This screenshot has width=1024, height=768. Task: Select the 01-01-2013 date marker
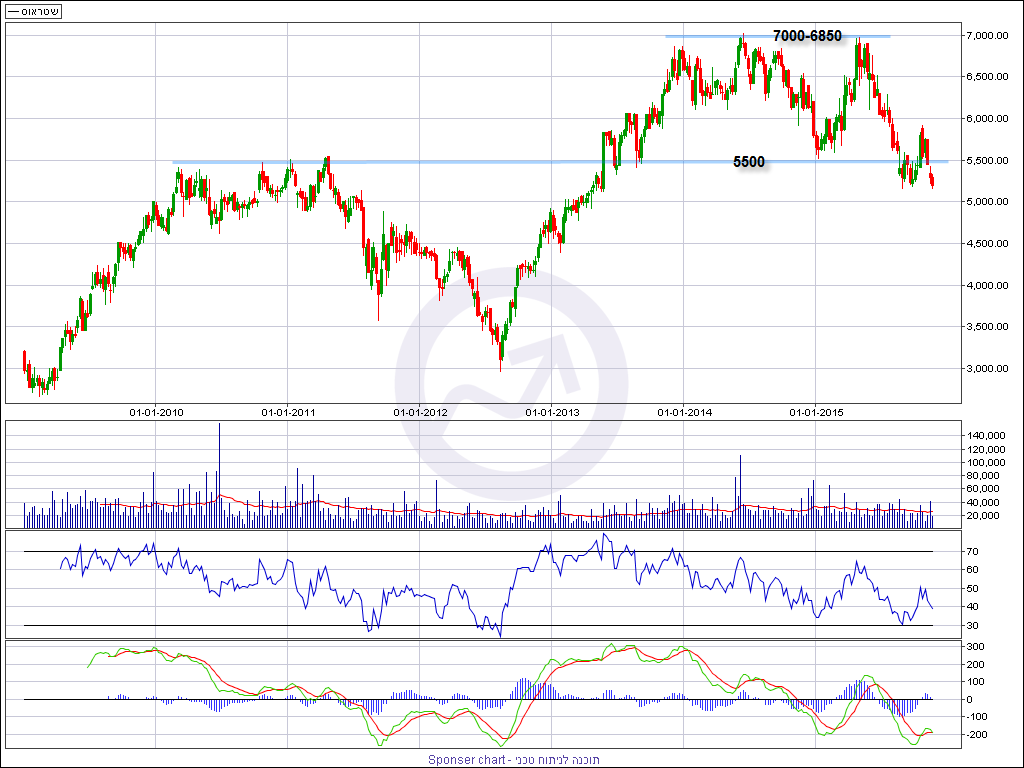(x=552, y=411)
